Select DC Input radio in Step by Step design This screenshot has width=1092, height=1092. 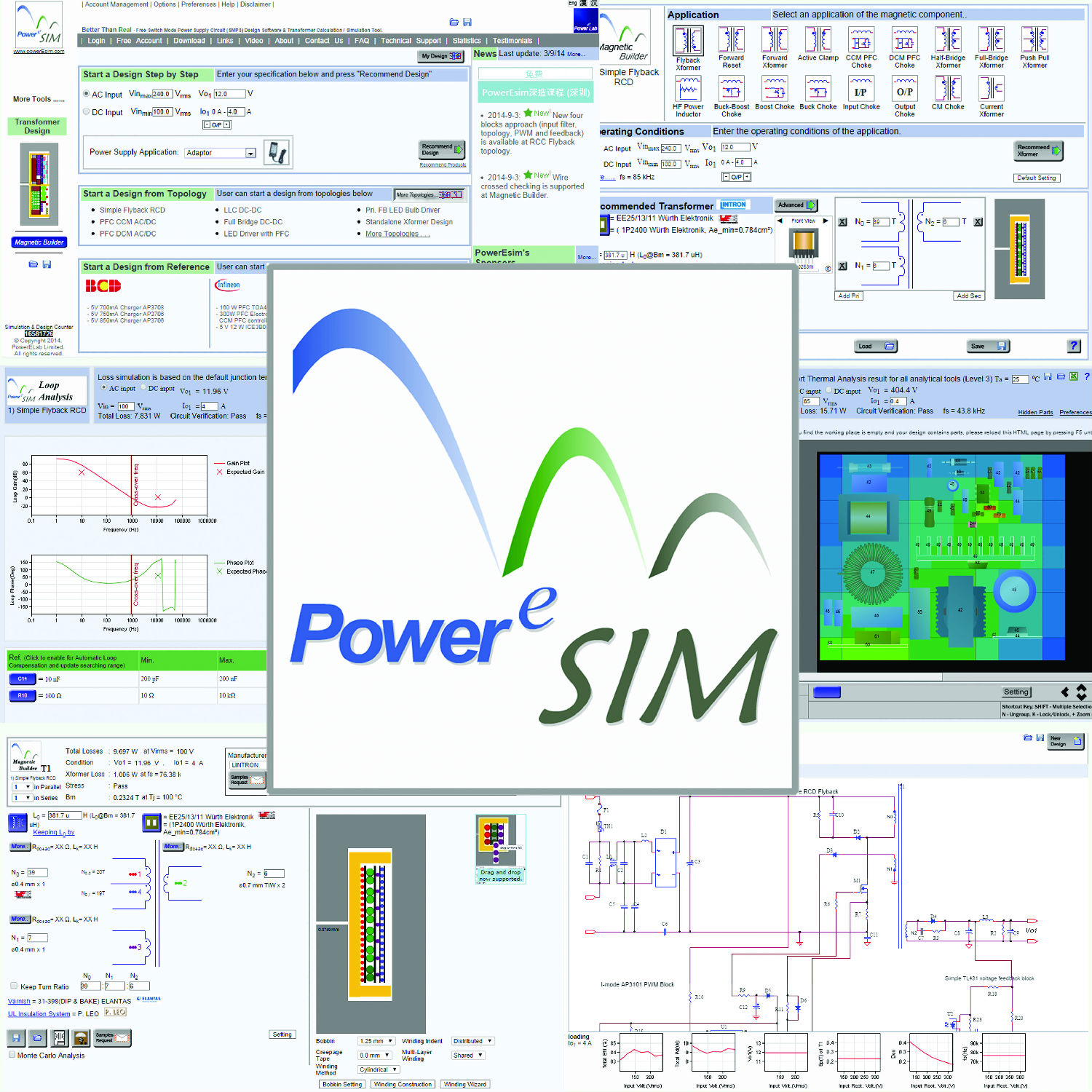click(x=87, y=111)
